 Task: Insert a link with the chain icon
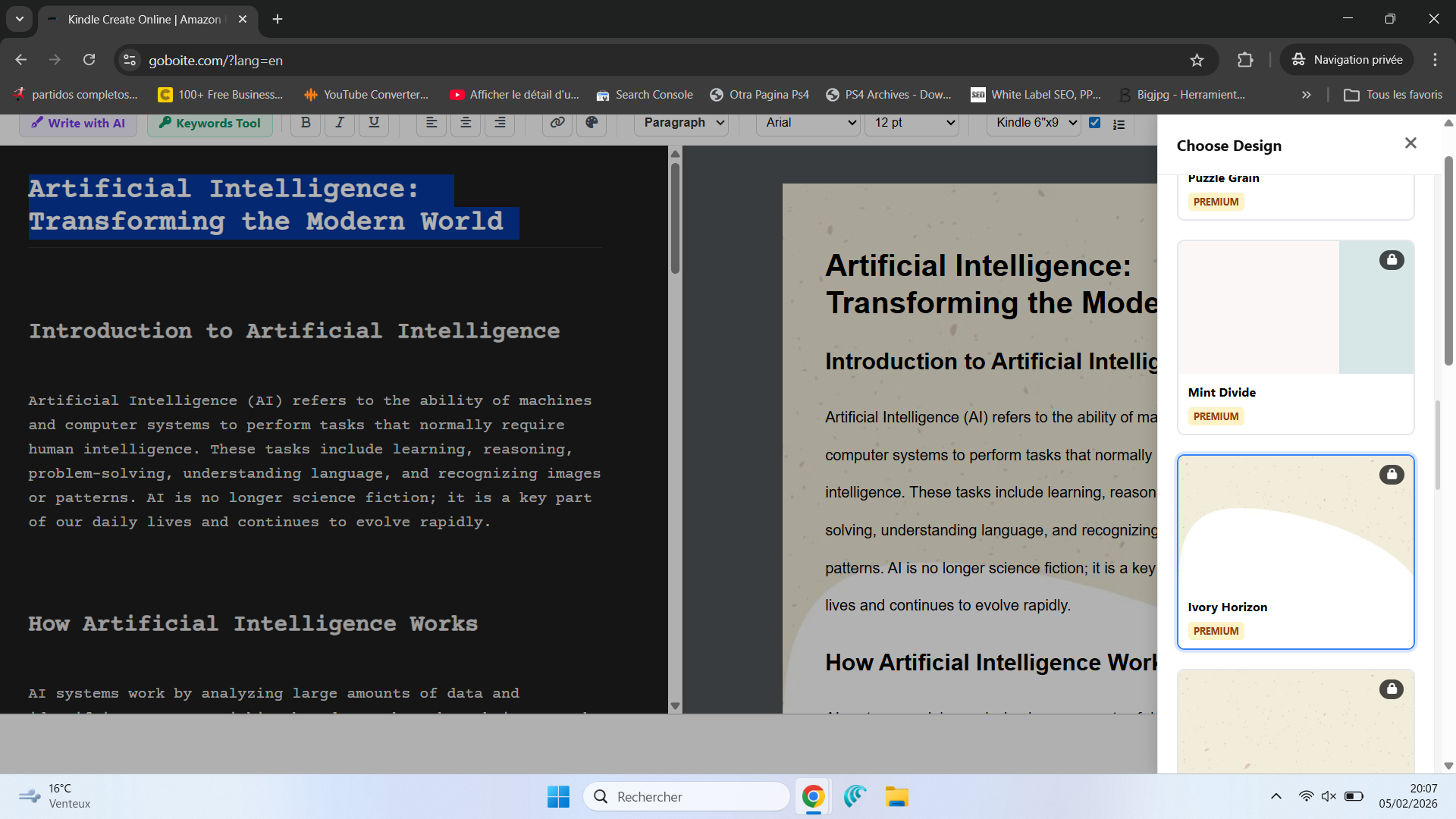pos(557,123)
